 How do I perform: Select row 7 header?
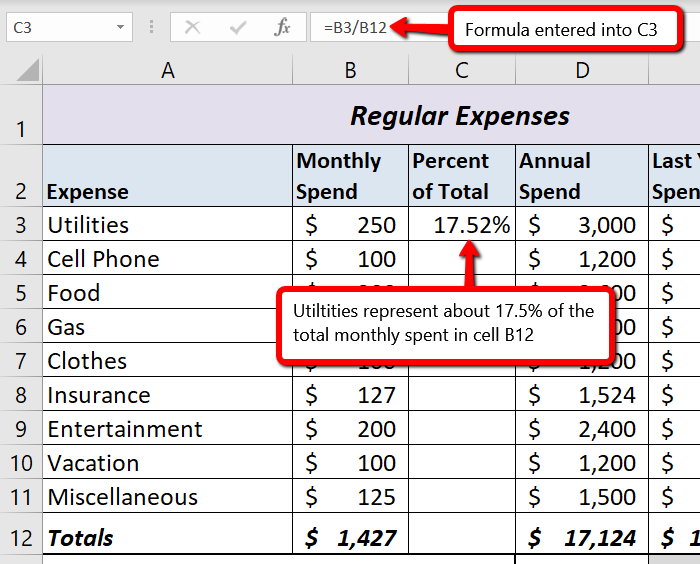click(21, 360)
